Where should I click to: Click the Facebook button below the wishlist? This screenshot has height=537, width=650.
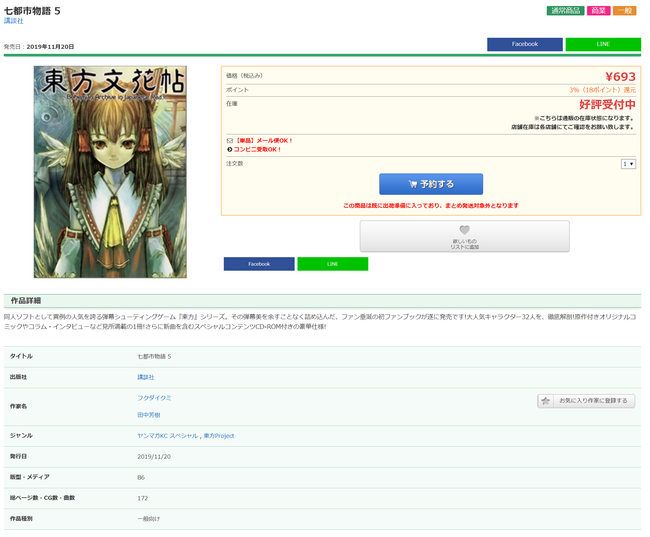pos(259,264)
